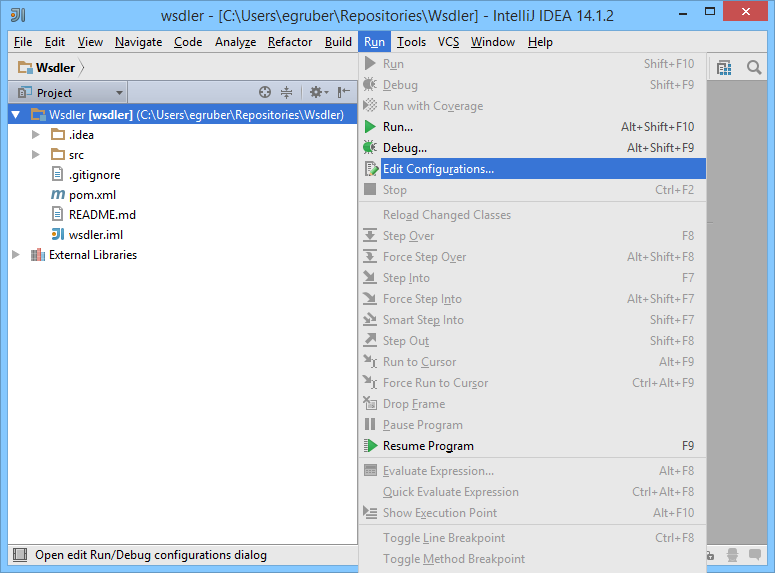Click the README.md file icon
Screen dimensions: 775x573
pyautogui.click(x=58, y=214)
